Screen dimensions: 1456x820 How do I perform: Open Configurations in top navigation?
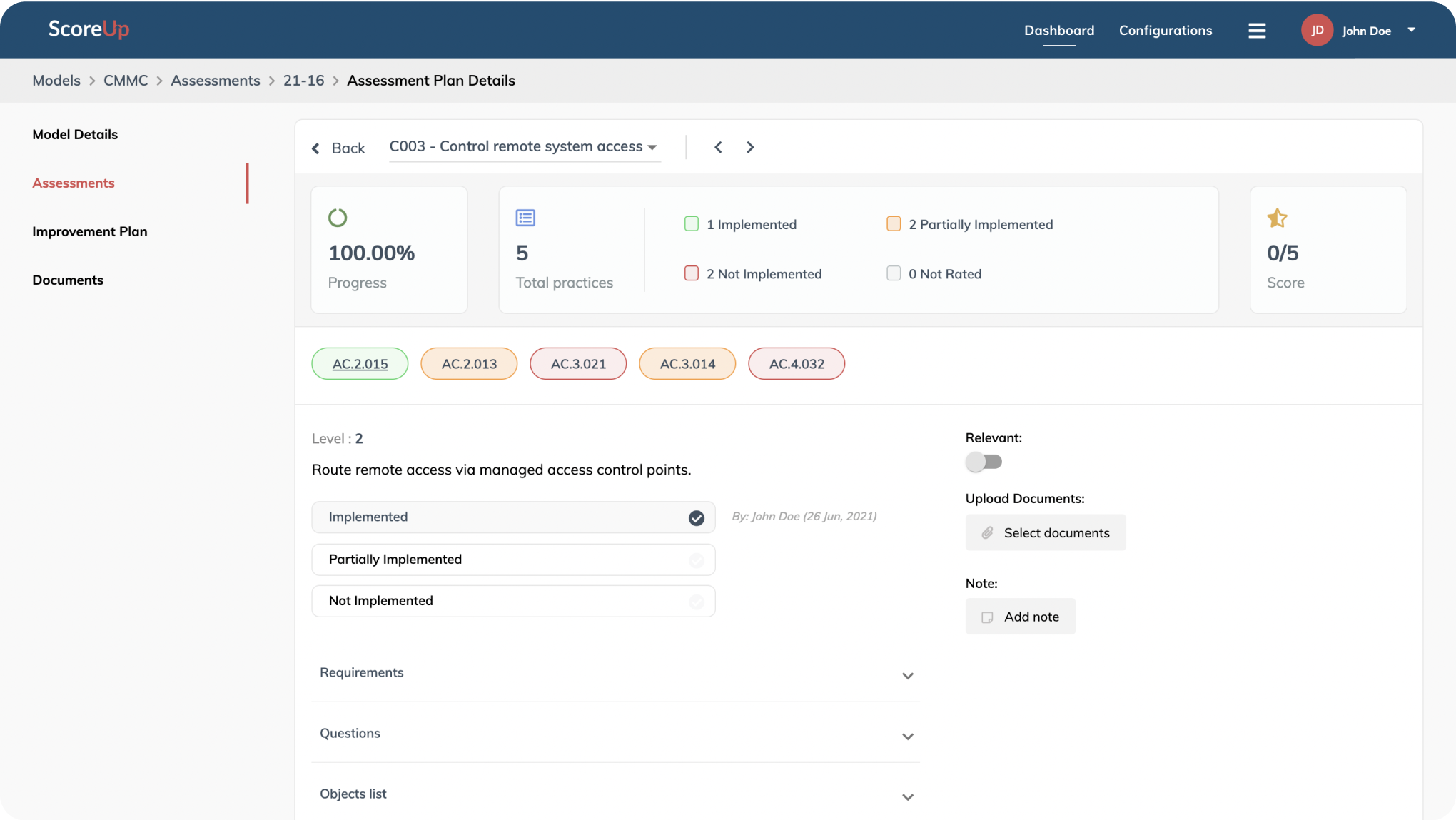[x=1165, y=31]
